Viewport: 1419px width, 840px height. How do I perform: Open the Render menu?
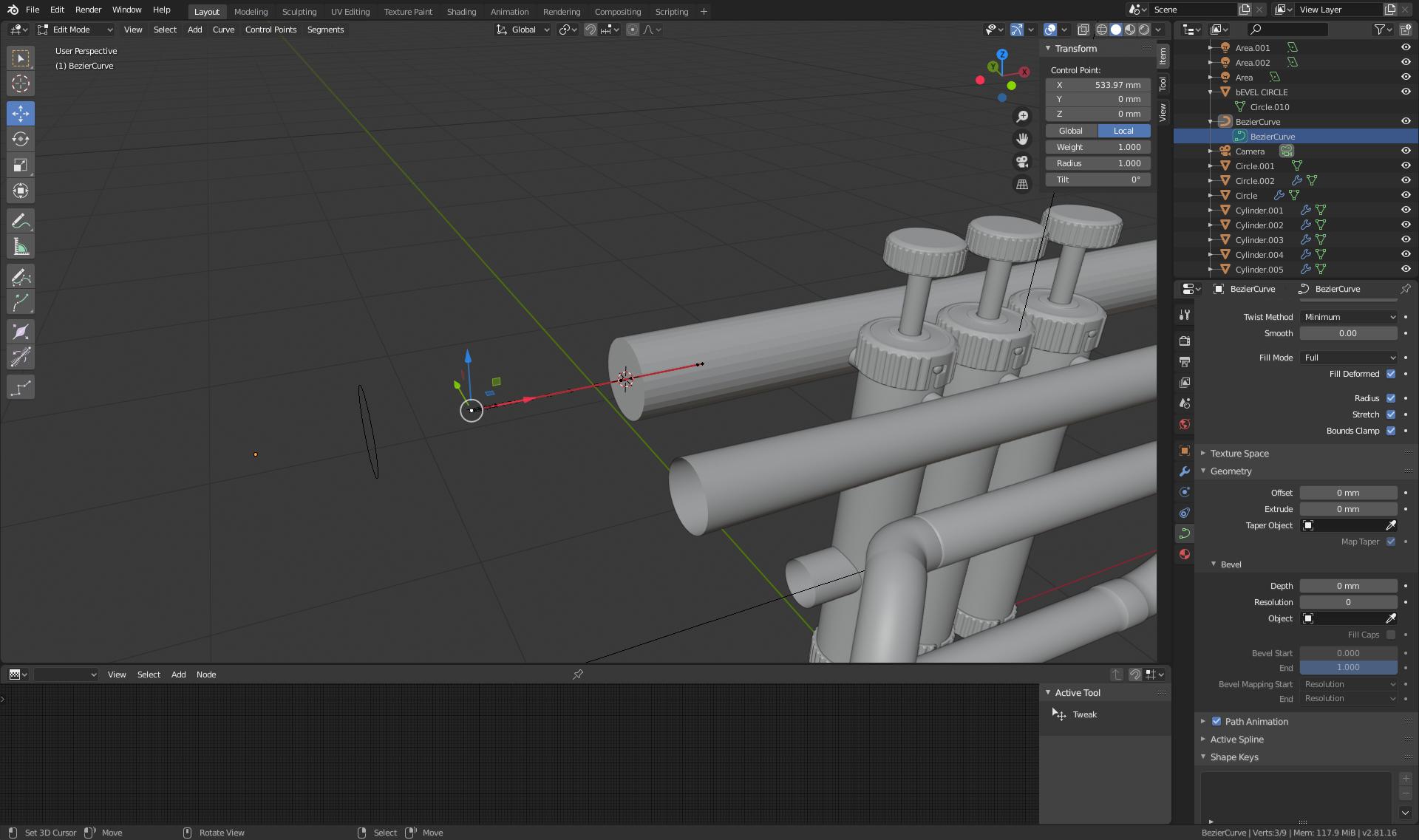tap(88, 10)
